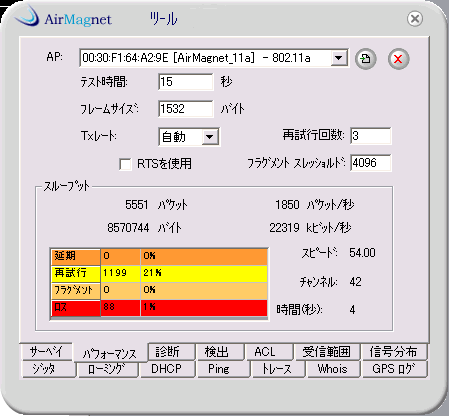
Task: Click the 再試行回数 field showing 3
Action: [371, 136]
